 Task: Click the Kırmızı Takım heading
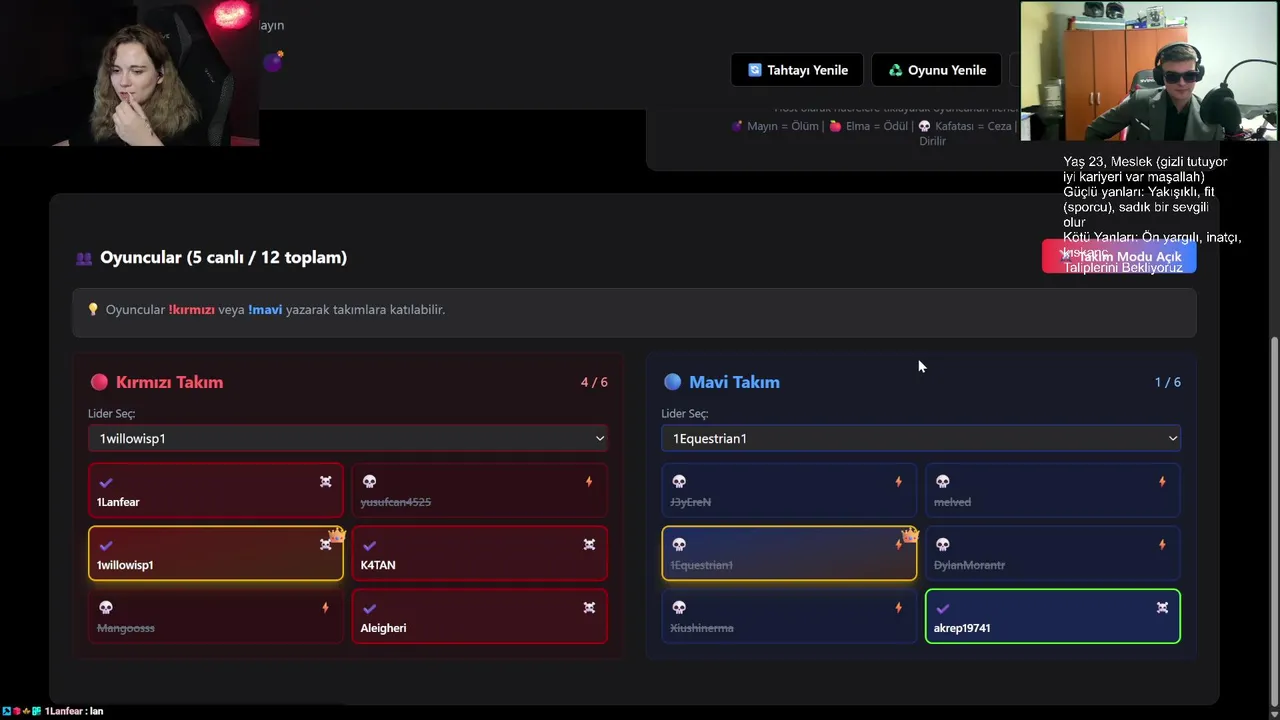pyautogui.click(x=169, y=382)
